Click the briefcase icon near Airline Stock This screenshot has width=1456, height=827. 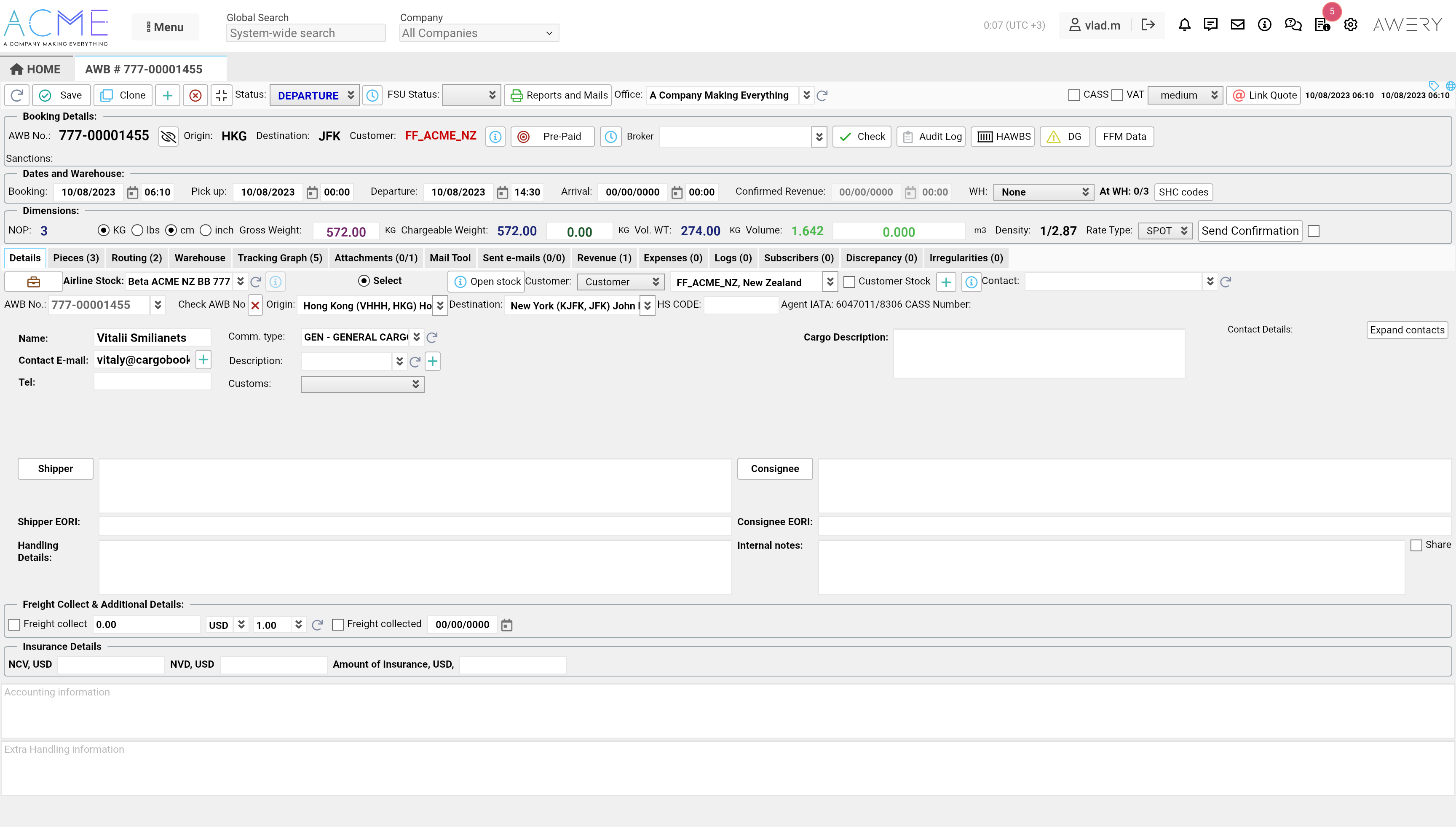coord(32,281)
